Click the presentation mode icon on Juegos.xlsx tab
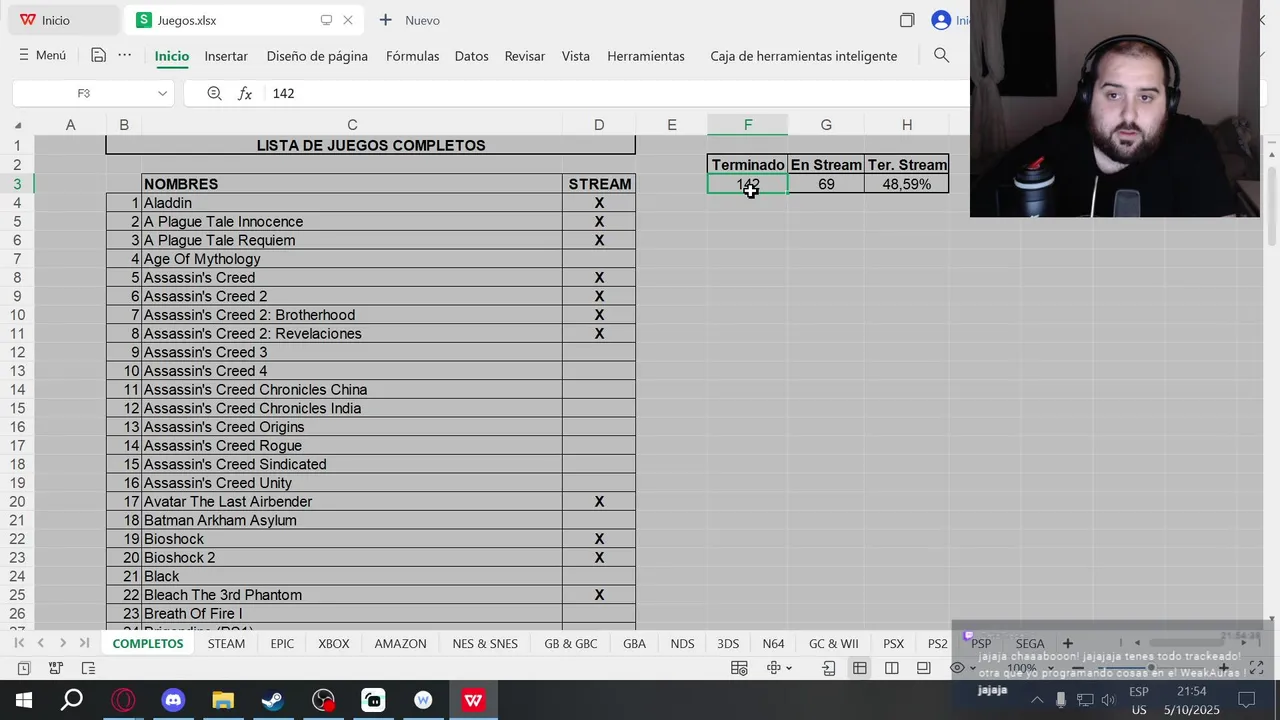The width and height of the screenshot is (1280, 720). (326, 20)
